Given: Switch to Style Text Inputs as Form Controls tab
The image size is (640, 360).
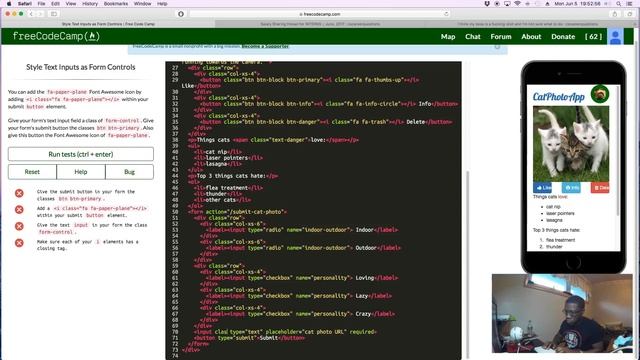Looking at the screenshot, I should click(108, 24).
